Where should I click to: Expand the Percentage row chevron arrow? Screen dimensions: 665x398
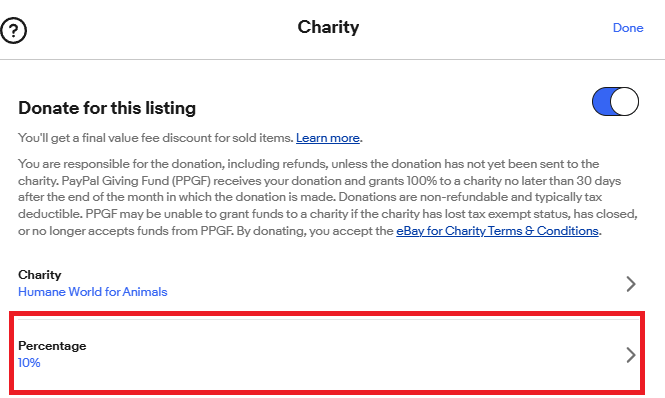coord(631,355)
